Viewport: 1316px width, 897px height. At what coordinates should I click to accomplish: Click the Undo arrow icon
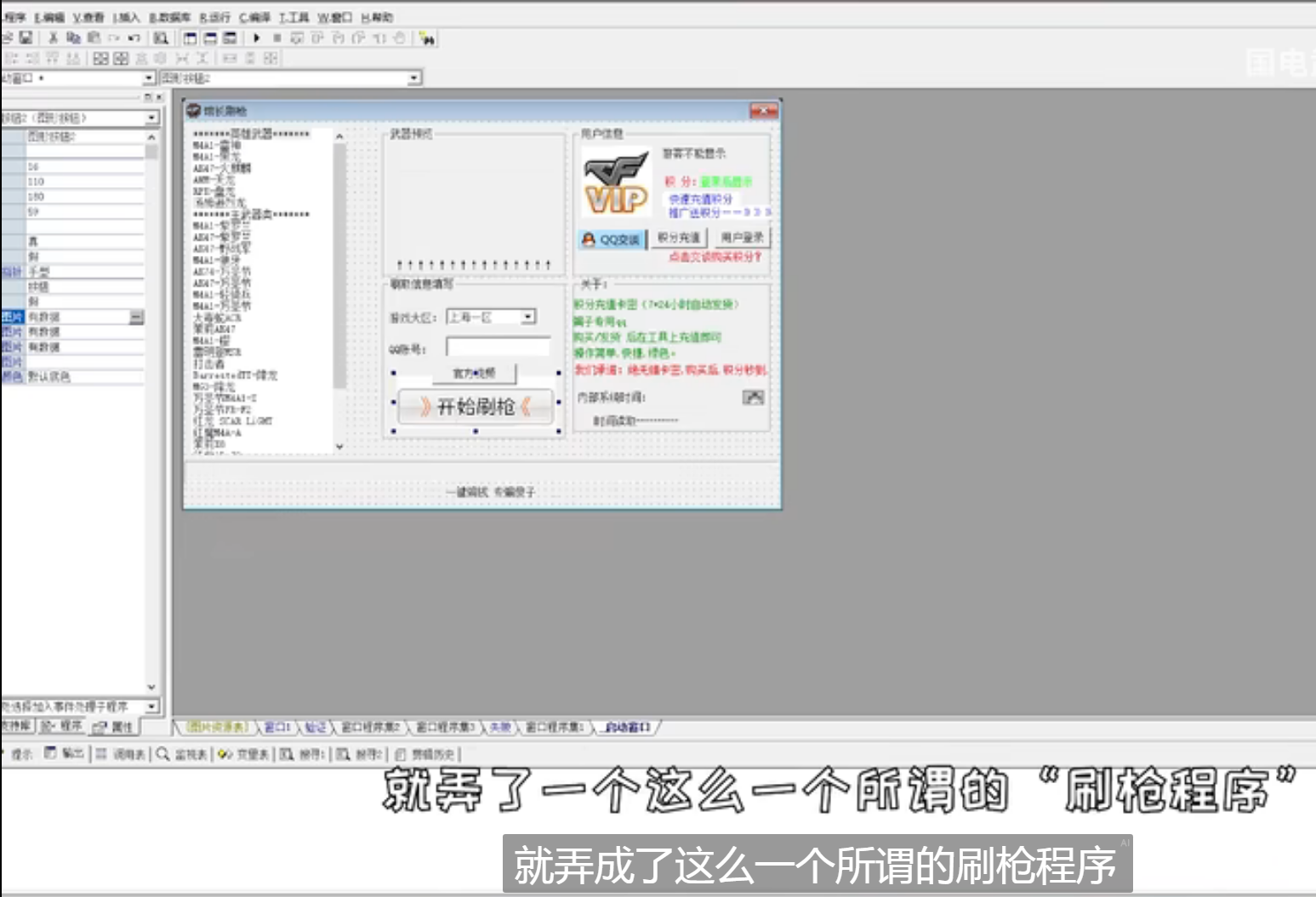[x=134, y=38]
